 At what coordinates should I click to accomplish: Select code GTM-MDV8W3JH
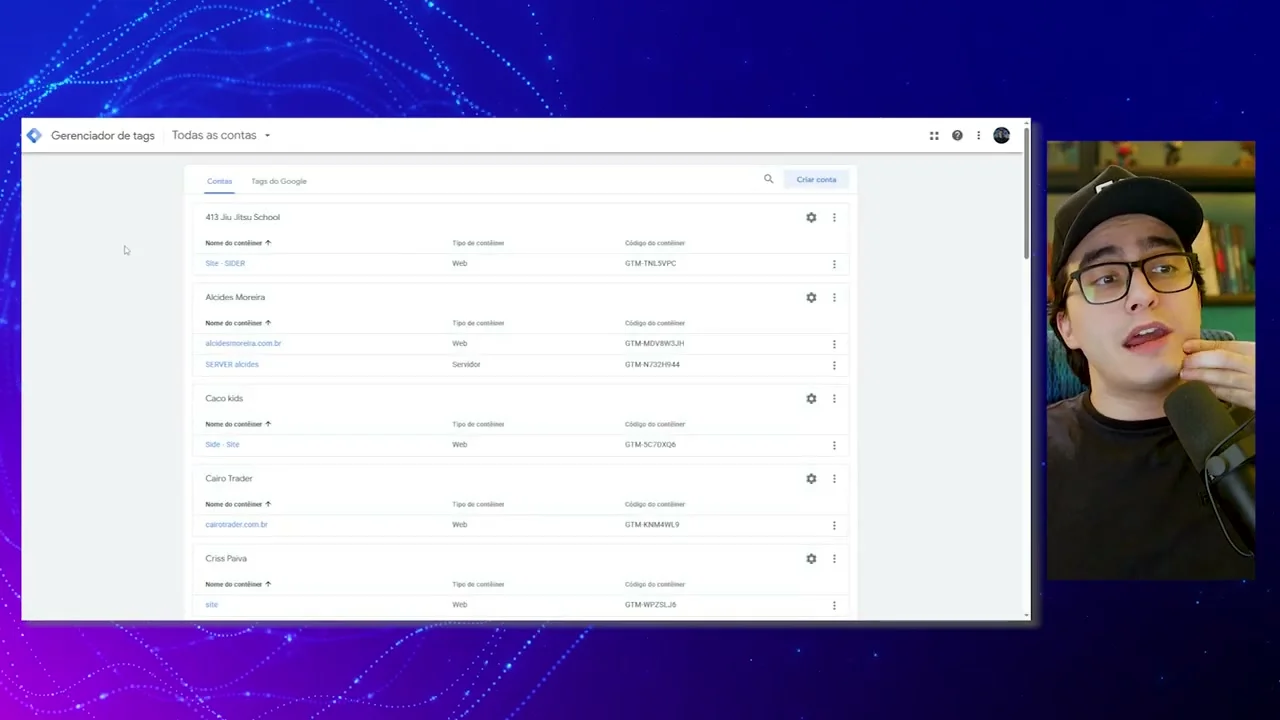pos(654,343)
